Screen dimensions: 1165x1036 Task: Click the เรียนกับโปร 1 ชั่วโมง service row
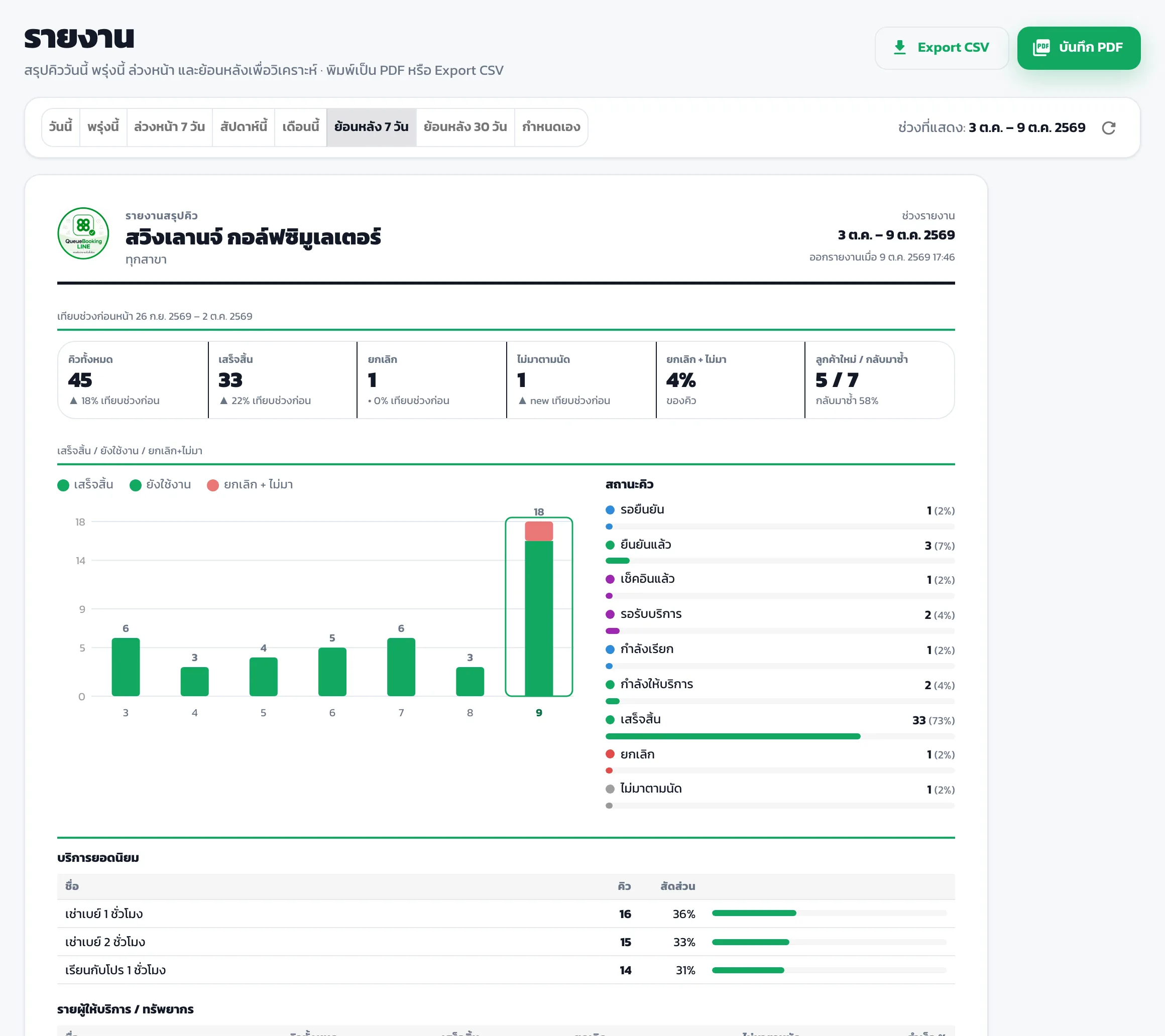[x=506, y=969]
